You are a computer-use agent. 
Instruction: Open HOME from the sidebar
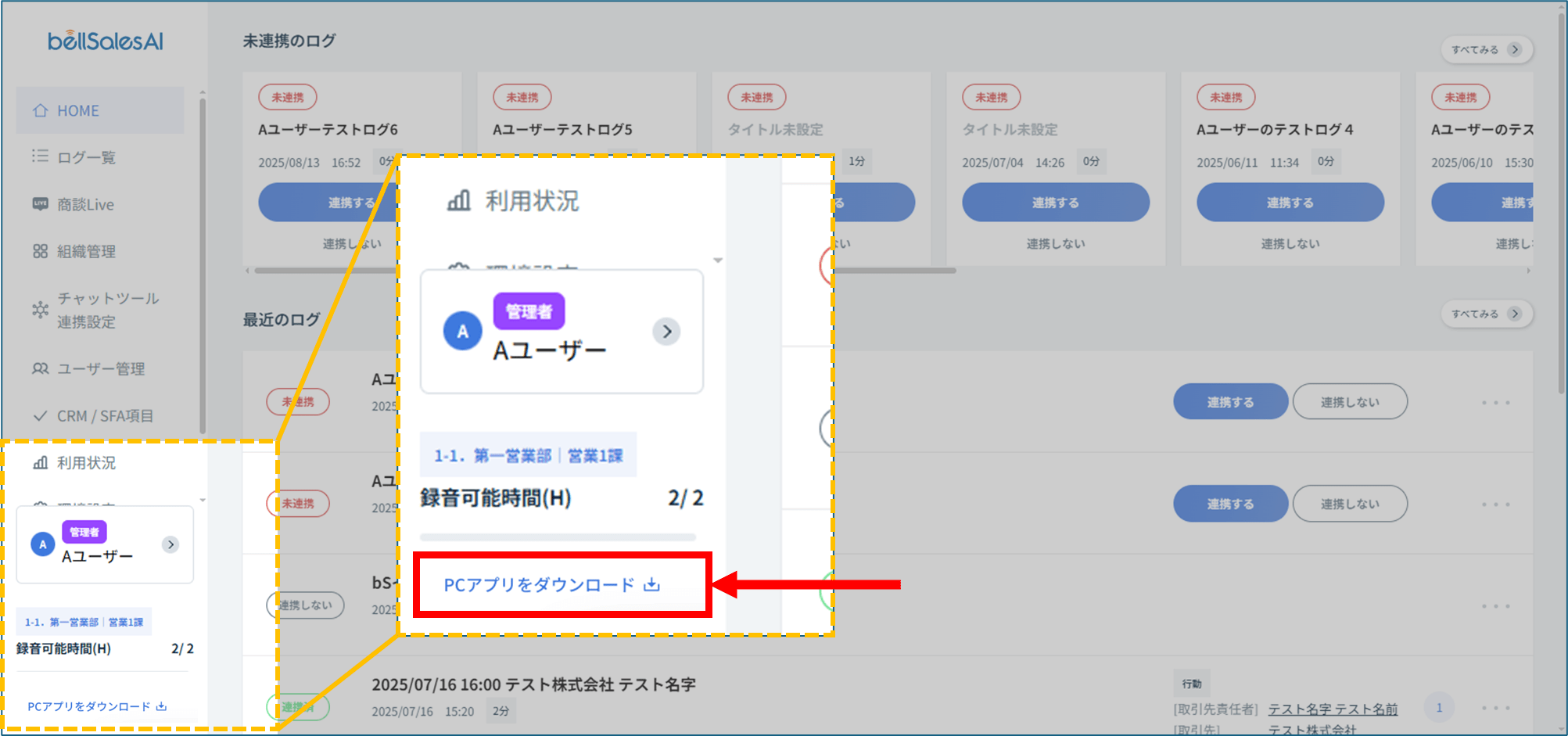[77, 111]
